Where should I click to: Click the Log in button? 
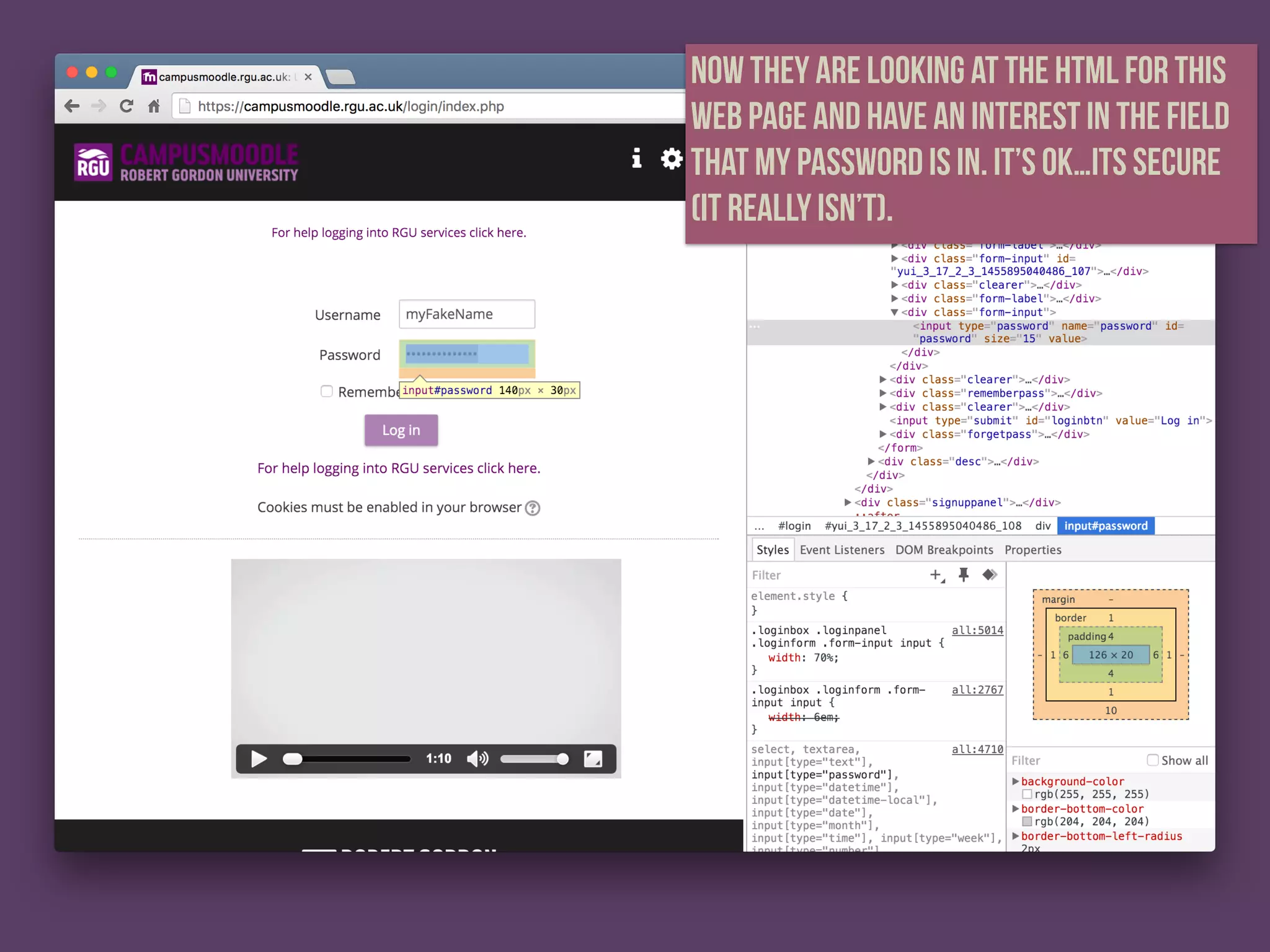(x=401, y=430)
